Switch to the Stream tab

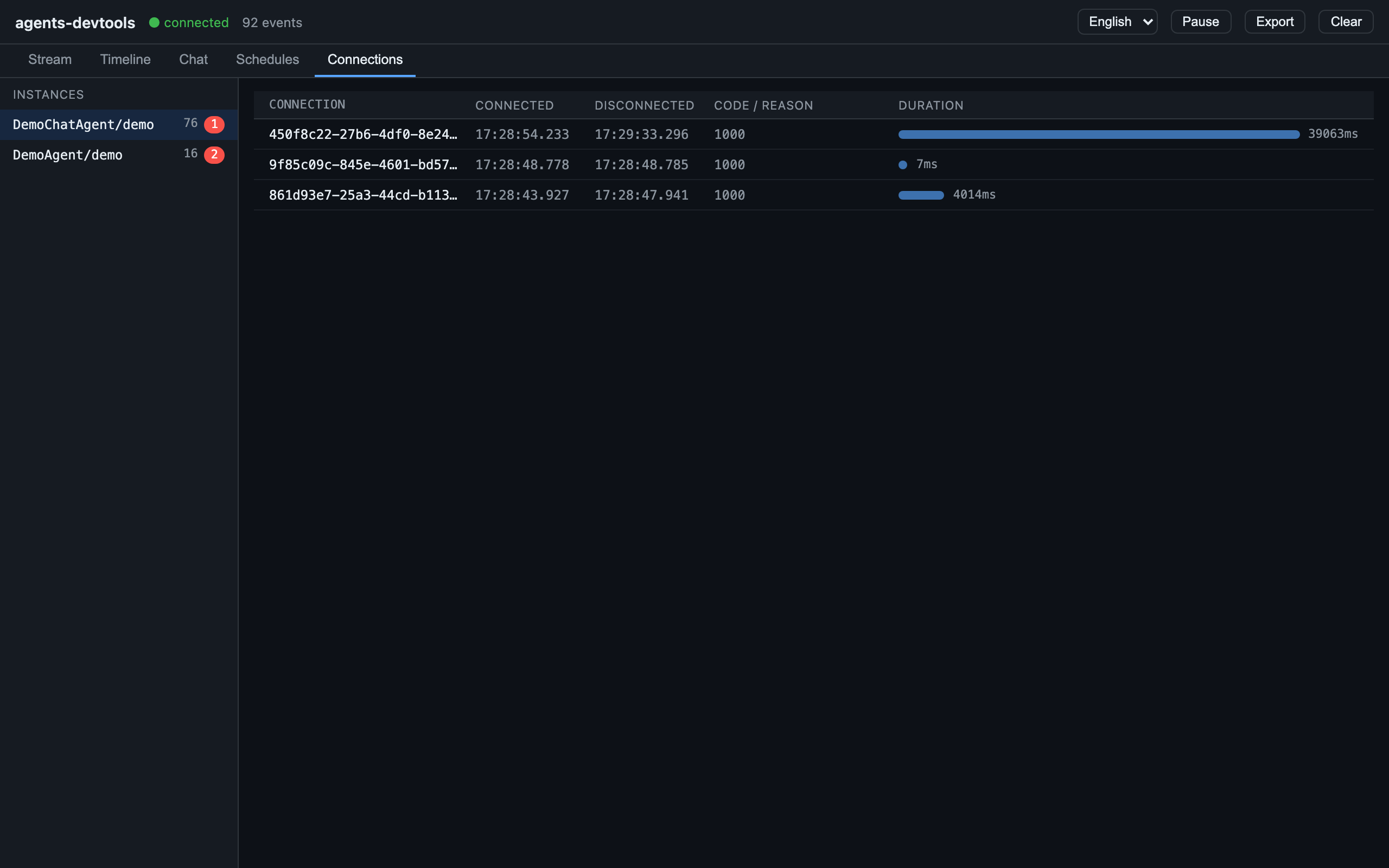[50, 60]
